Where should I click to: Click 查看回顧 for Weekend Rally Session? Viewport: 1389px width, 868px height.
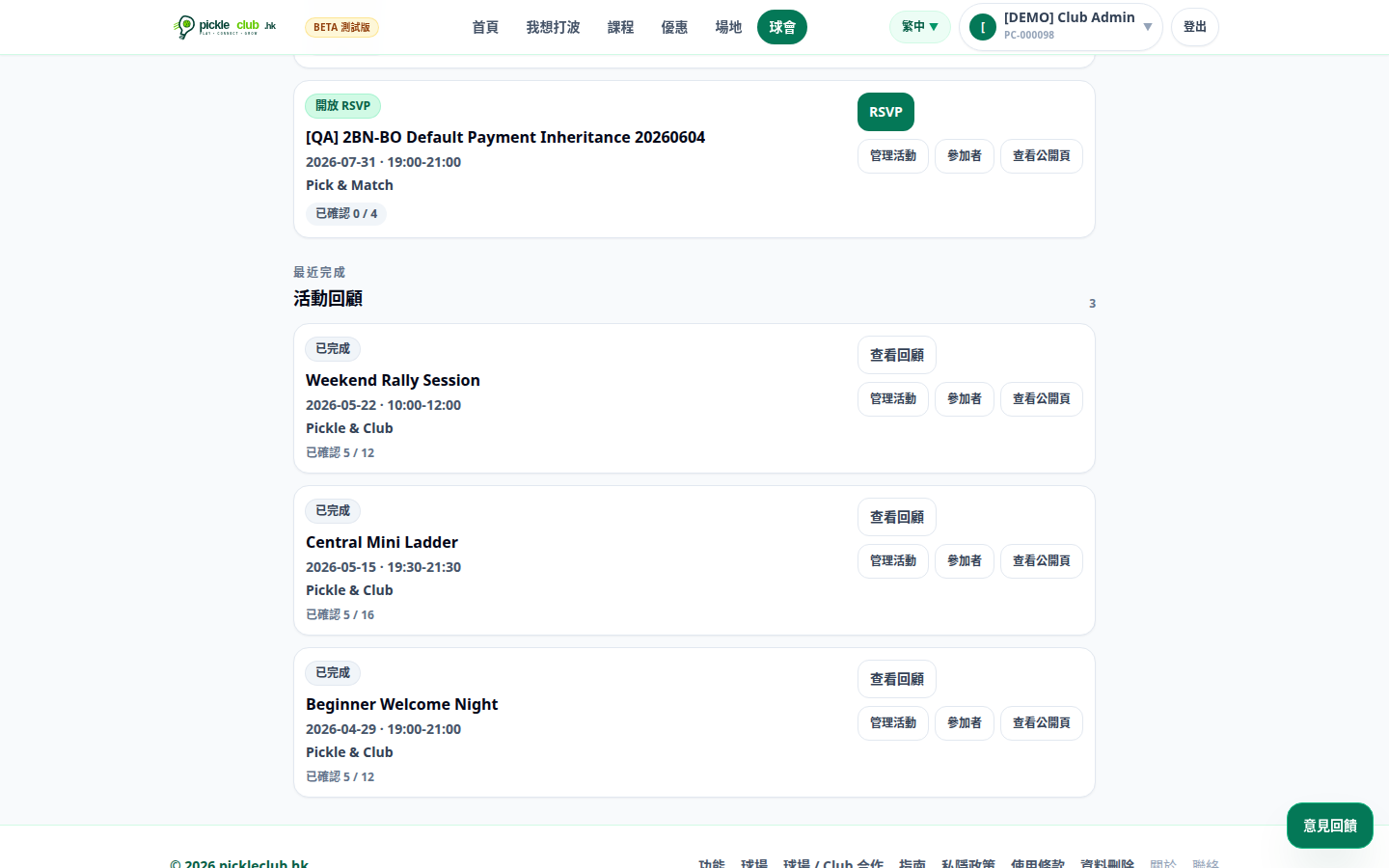click(897, 355)
